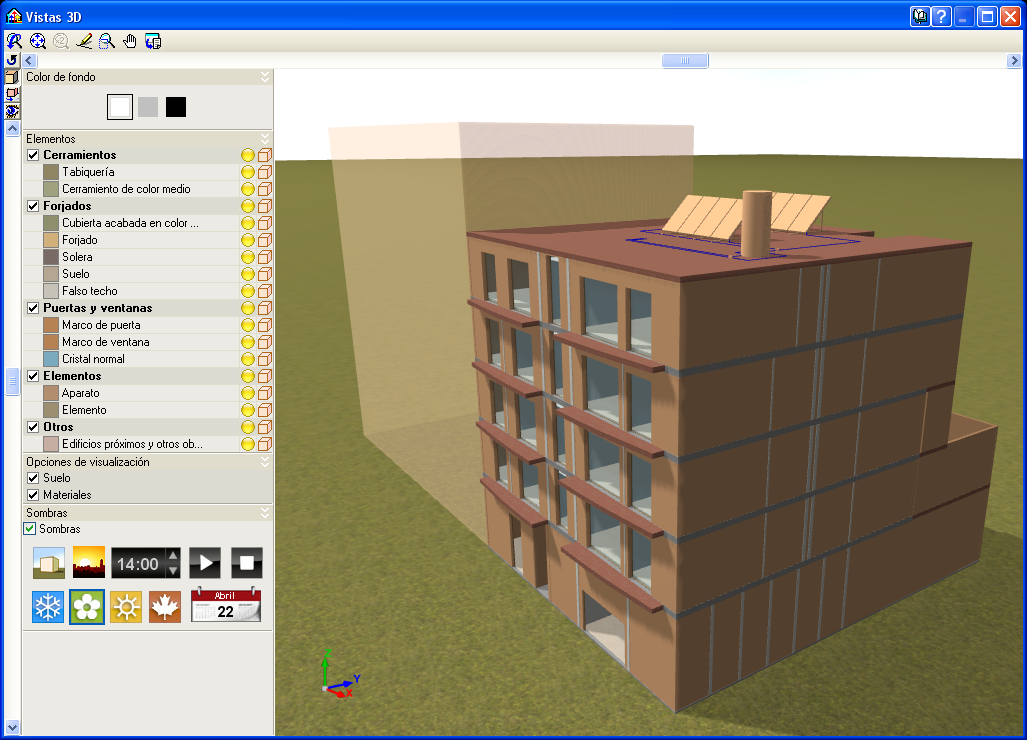Viewport: 1027px width, 740px height.
Task: Click the wireframe cube for Solera
Action: click(265, 257)
